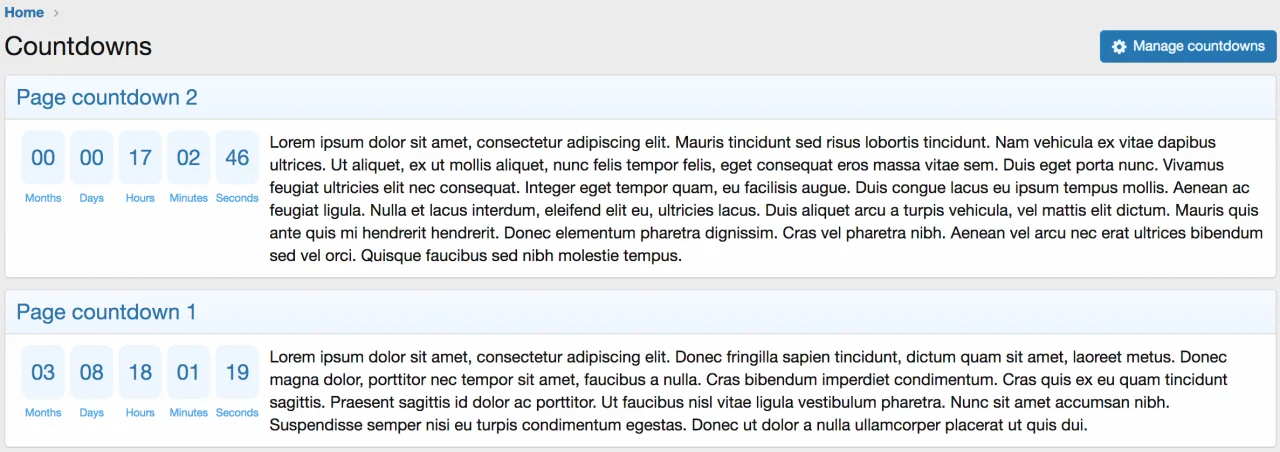Click Page countdown 2 seconds box

237,157
